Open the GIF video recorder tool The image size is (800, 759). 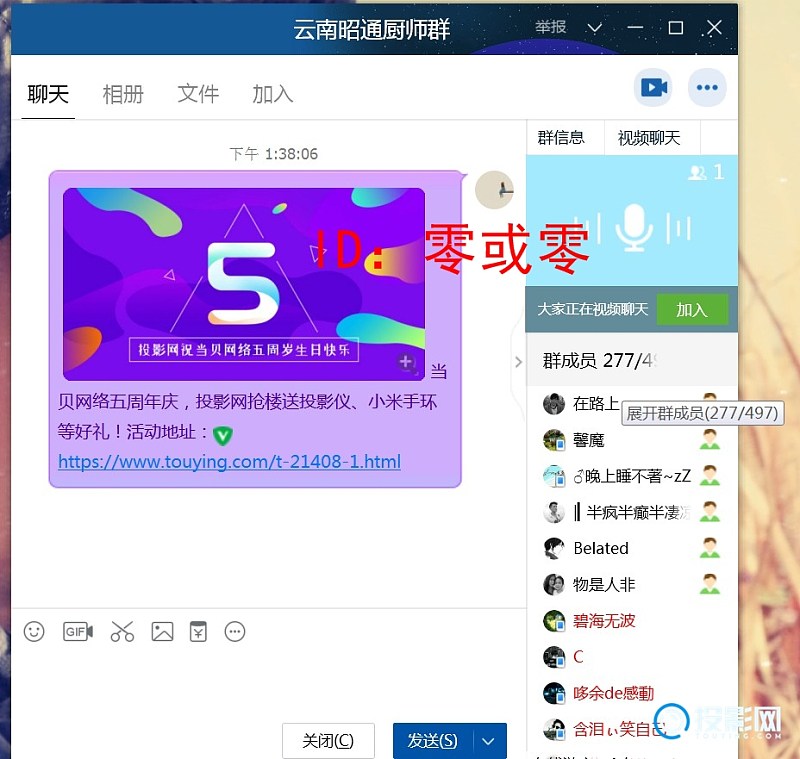click(78, 632)
